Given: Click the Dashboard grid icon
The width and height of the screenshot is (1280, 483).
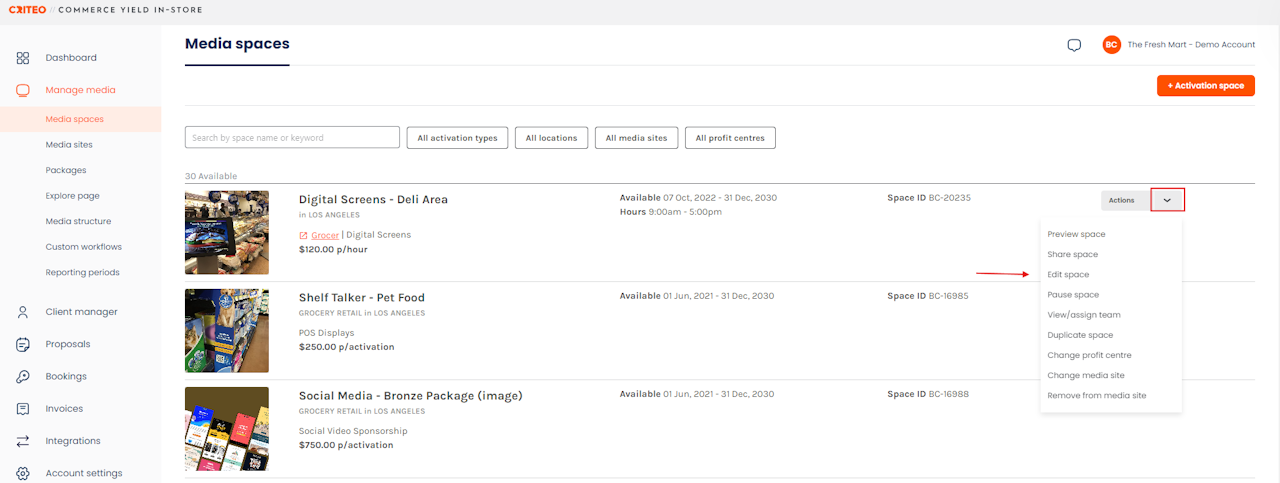Looking at the screenshot, I should (23, 58).
